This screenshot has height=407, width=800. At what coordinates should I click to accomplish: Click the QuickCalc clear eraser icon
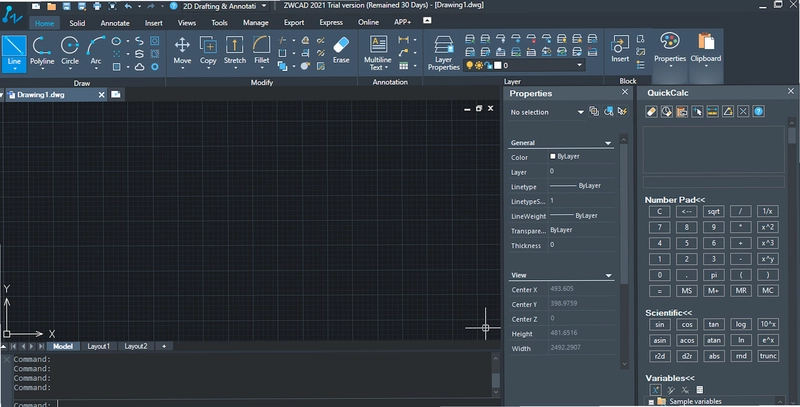[x=651, y=112]
